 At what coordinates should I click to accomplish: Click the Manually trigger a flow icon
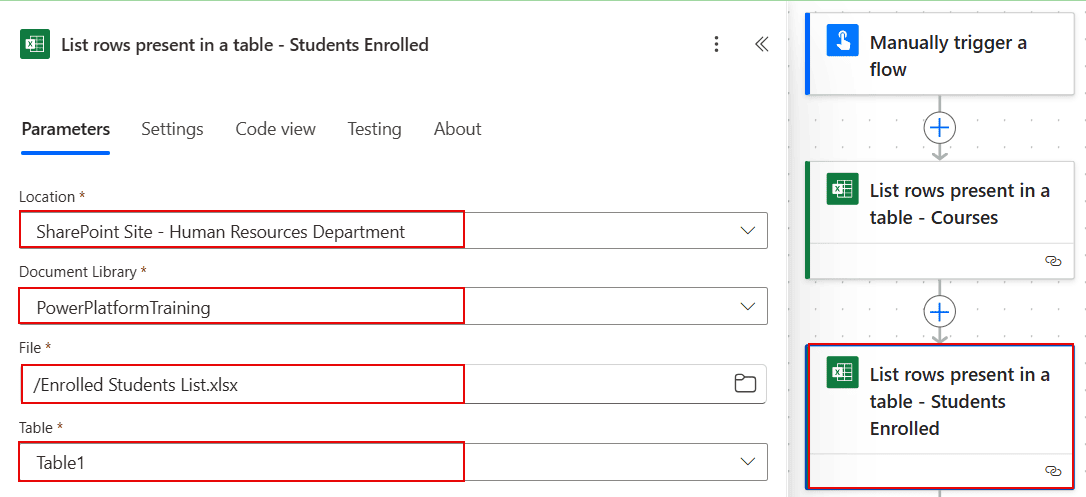(x=842, y=41)
